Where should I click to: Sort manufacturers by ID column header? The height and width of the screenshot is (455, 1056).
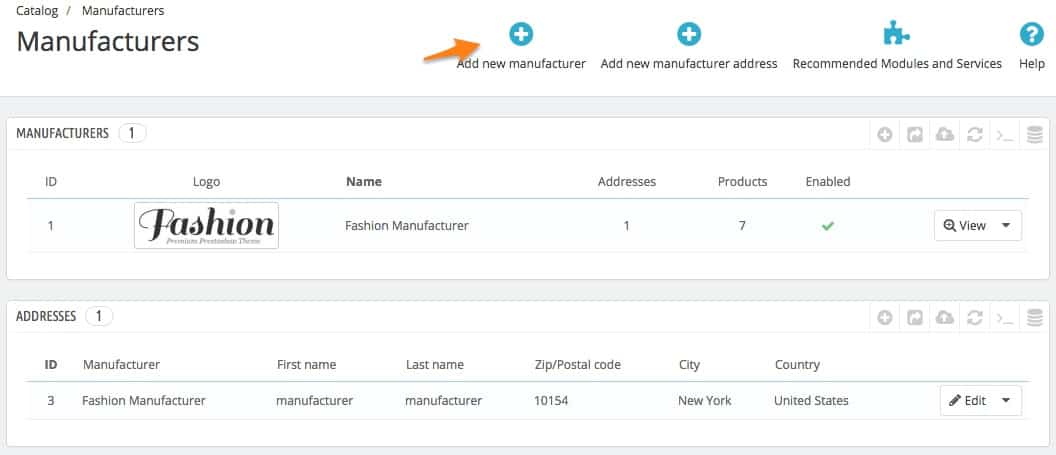pos(51,181)
